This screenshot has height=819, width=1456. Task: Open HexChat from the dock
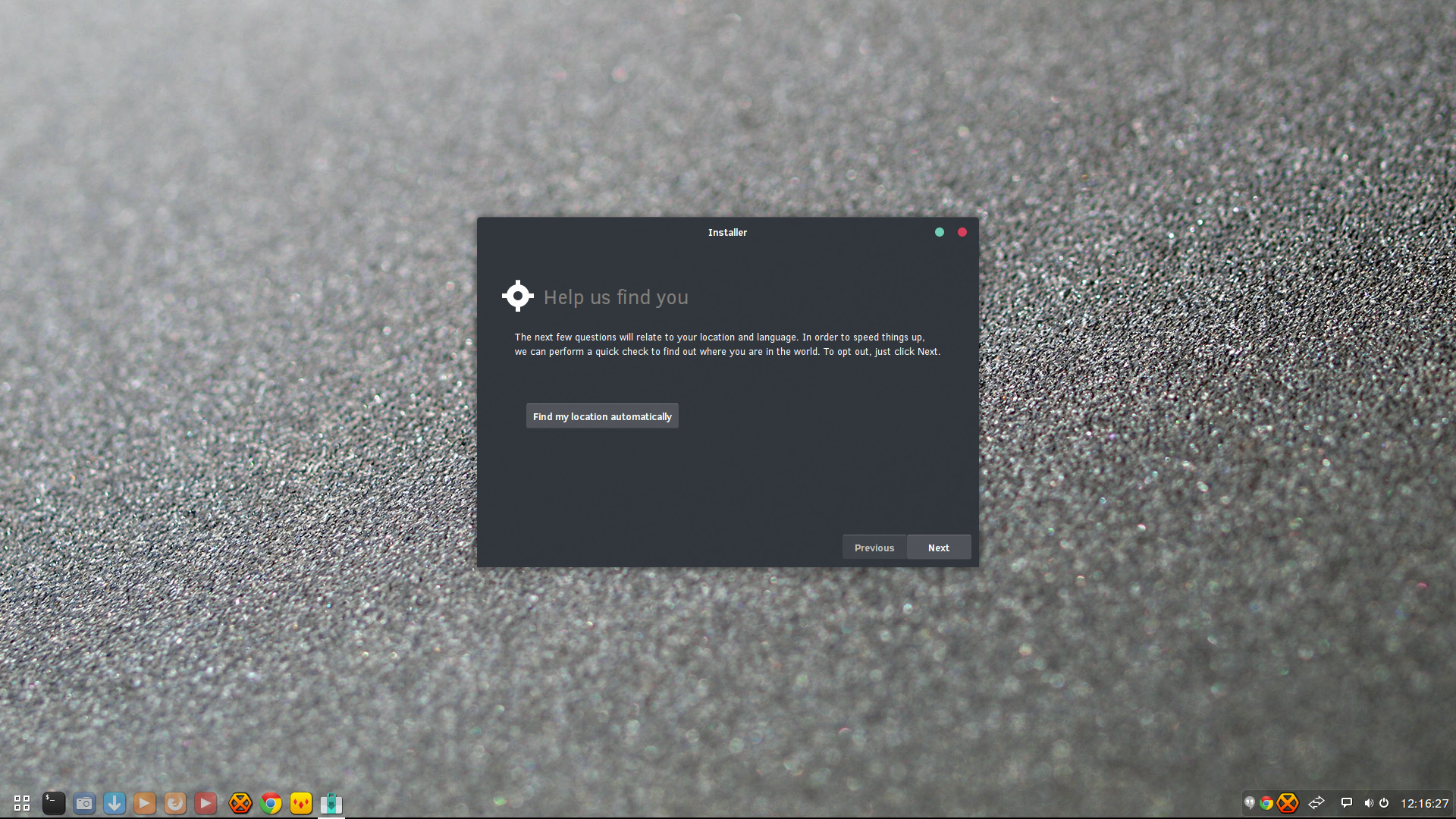(x=240, y=803)
